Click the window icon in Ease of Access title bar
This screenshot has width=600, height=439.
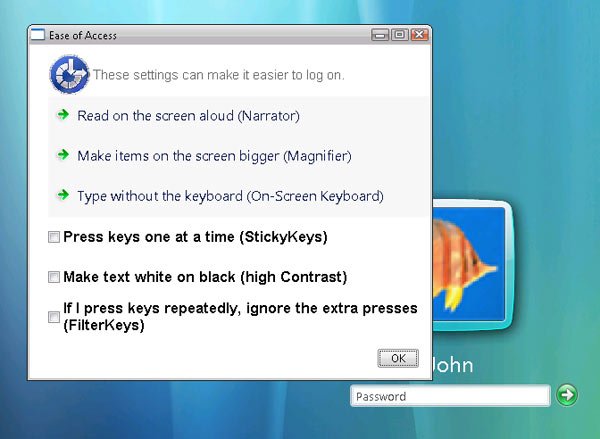(38, 34)
